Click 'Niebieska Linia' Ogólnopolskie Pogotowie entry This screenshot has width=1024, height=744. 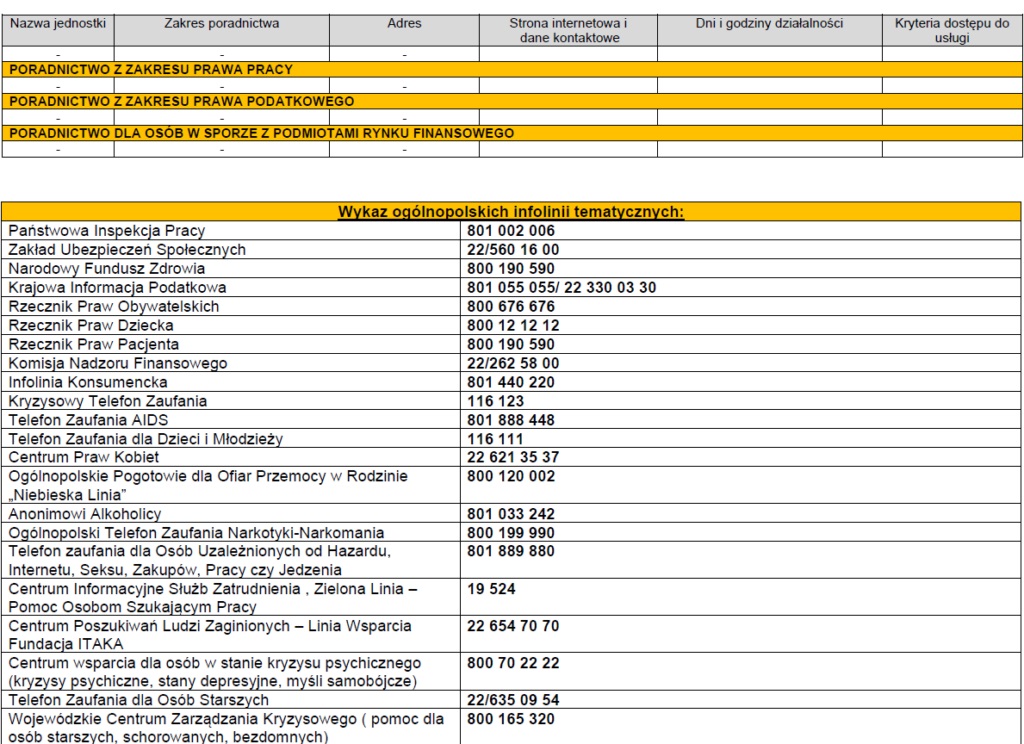click(208, 485)
